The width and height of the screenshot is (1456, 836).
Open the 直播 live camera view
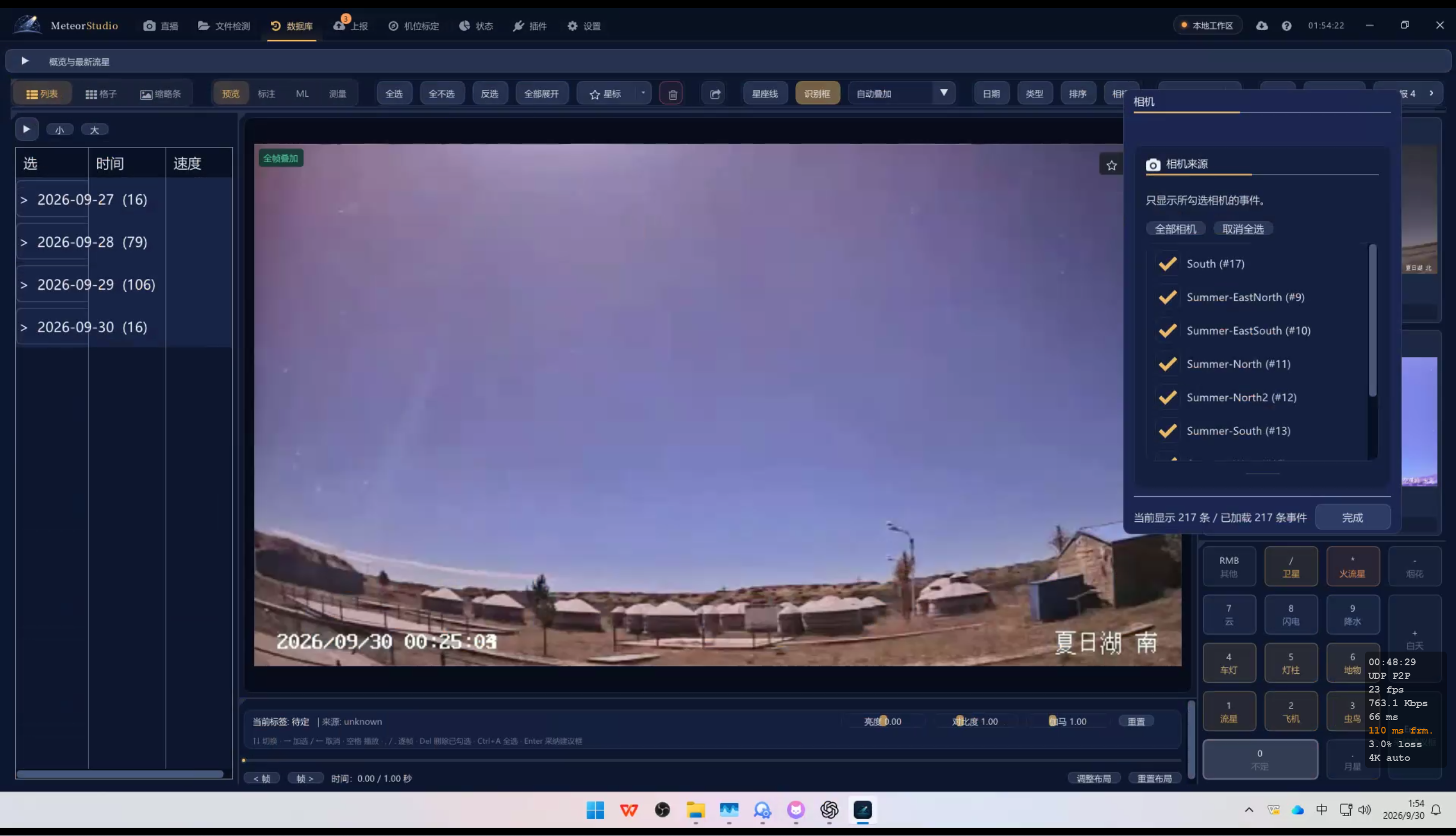[x=160, y=26]
